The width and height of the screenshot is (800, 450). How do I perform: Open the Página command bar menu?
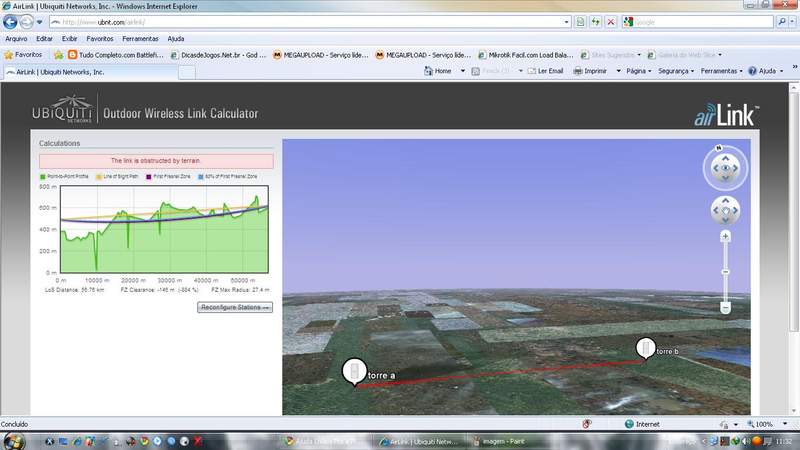[x=639, y=71]
